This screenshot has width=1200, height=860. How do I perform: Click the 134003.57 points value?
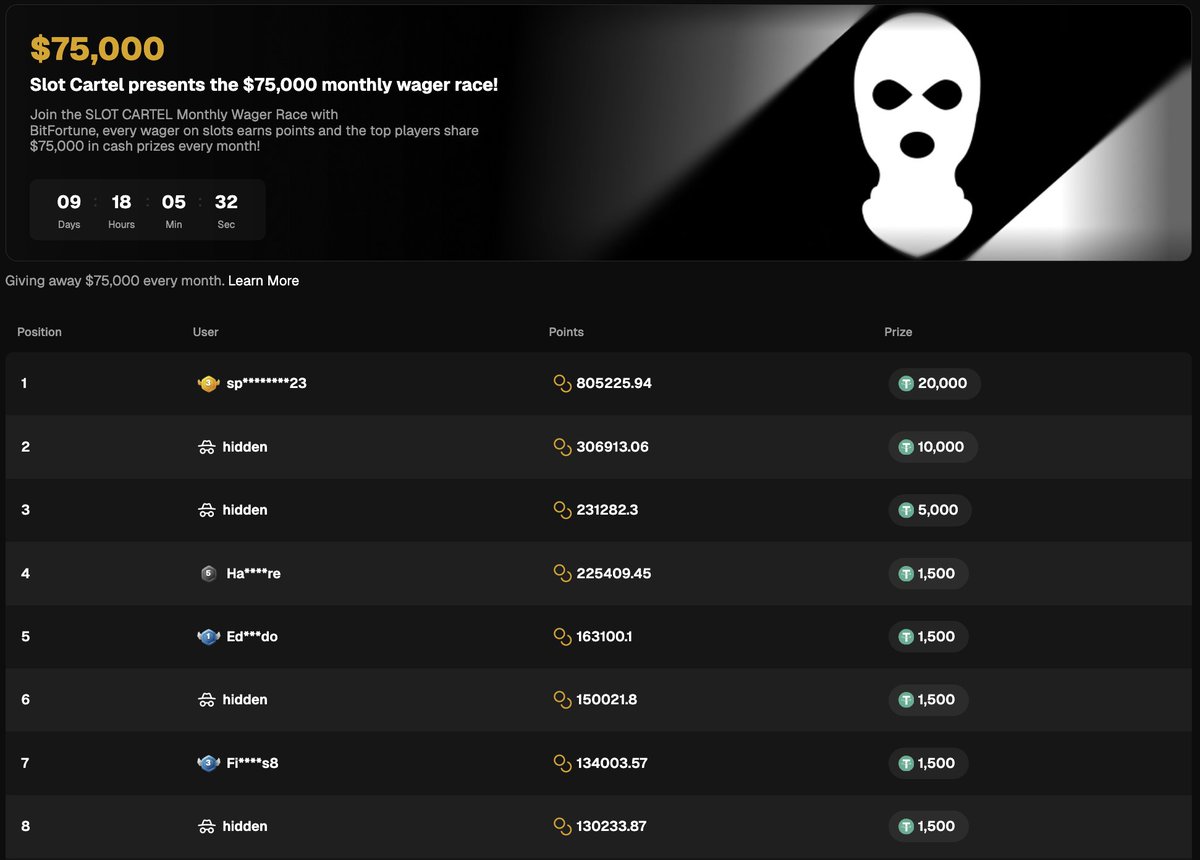click(612, 763)
